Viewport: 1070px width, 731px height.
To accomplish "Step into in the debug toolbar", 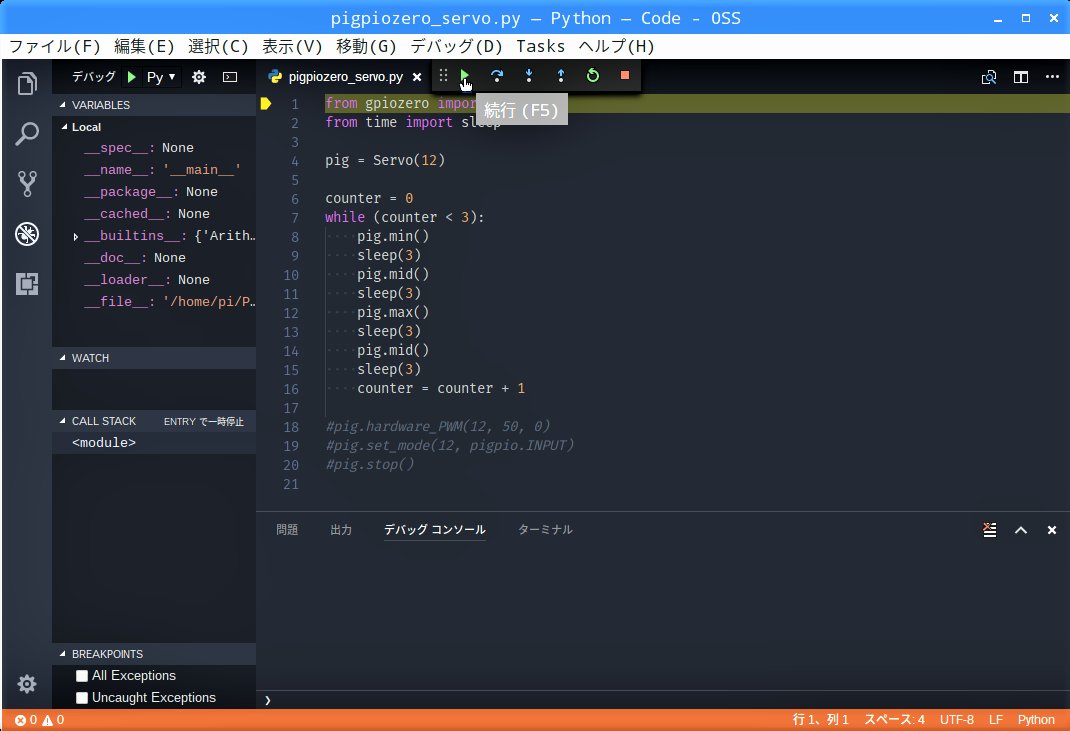I will tap(529, 76).
